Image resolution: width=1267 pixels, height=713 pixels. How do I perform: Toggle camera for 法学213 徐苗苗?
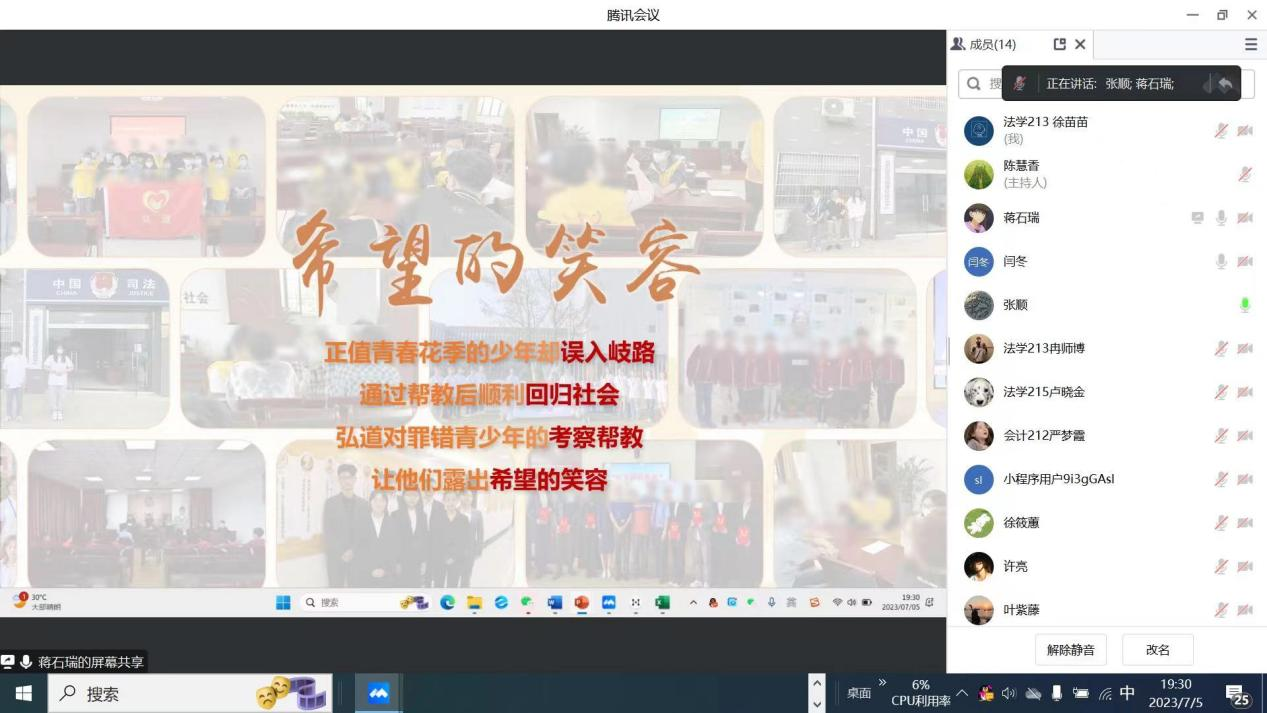click(x=1245, y=130)
